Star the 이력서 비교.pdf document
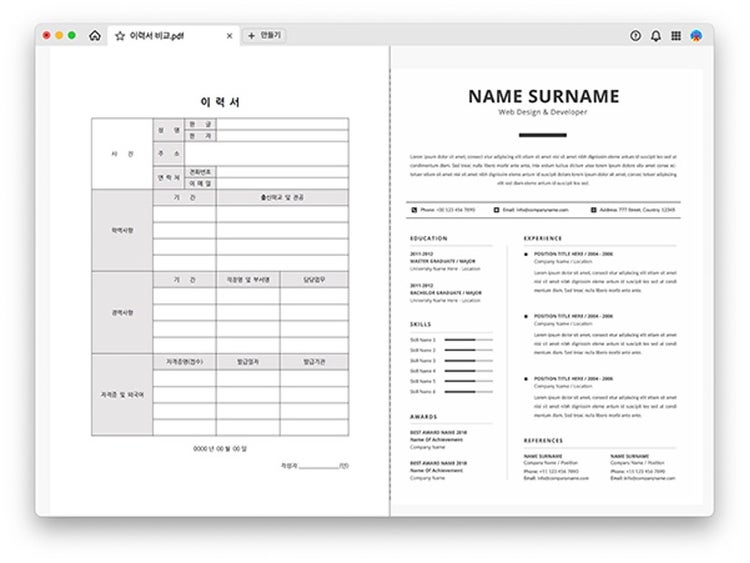The width and height of the screenshot is (750, 563). point(120,36)
